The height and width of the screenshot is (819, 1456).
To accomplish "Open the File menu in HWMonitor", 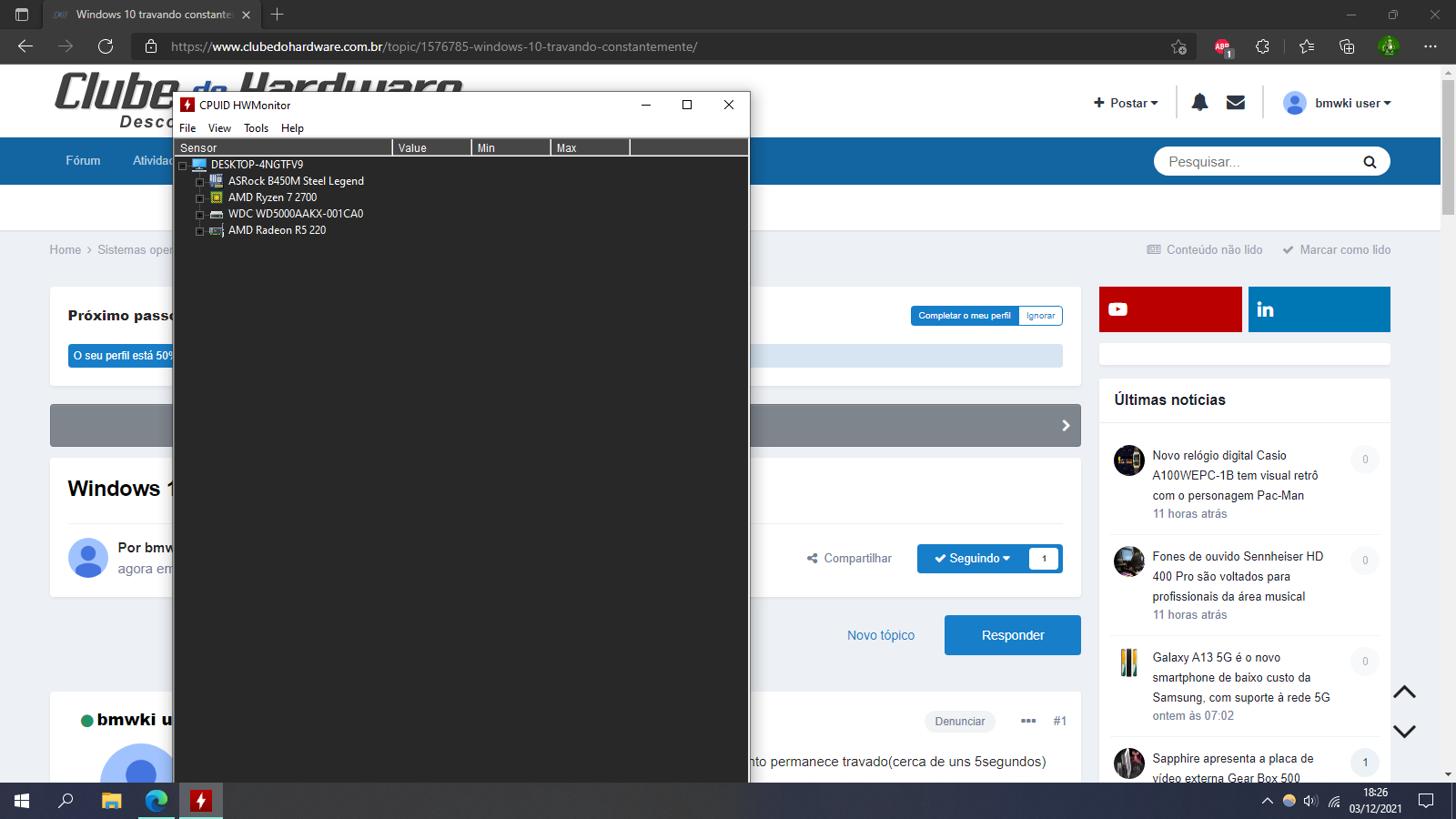I will 187,128.
